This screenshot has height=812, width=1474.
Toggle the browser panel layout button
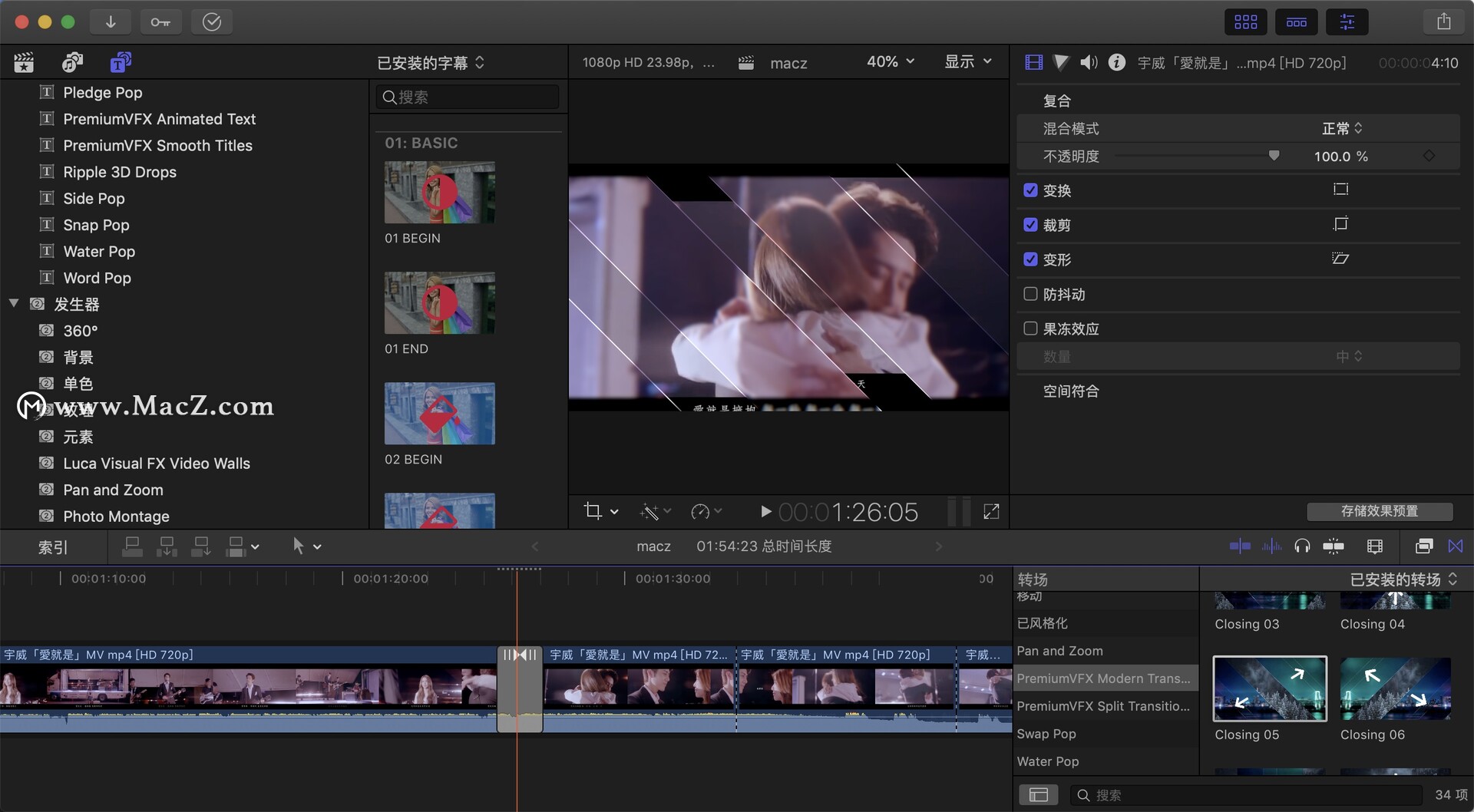pyautogui.click(x=1245, y=22)
